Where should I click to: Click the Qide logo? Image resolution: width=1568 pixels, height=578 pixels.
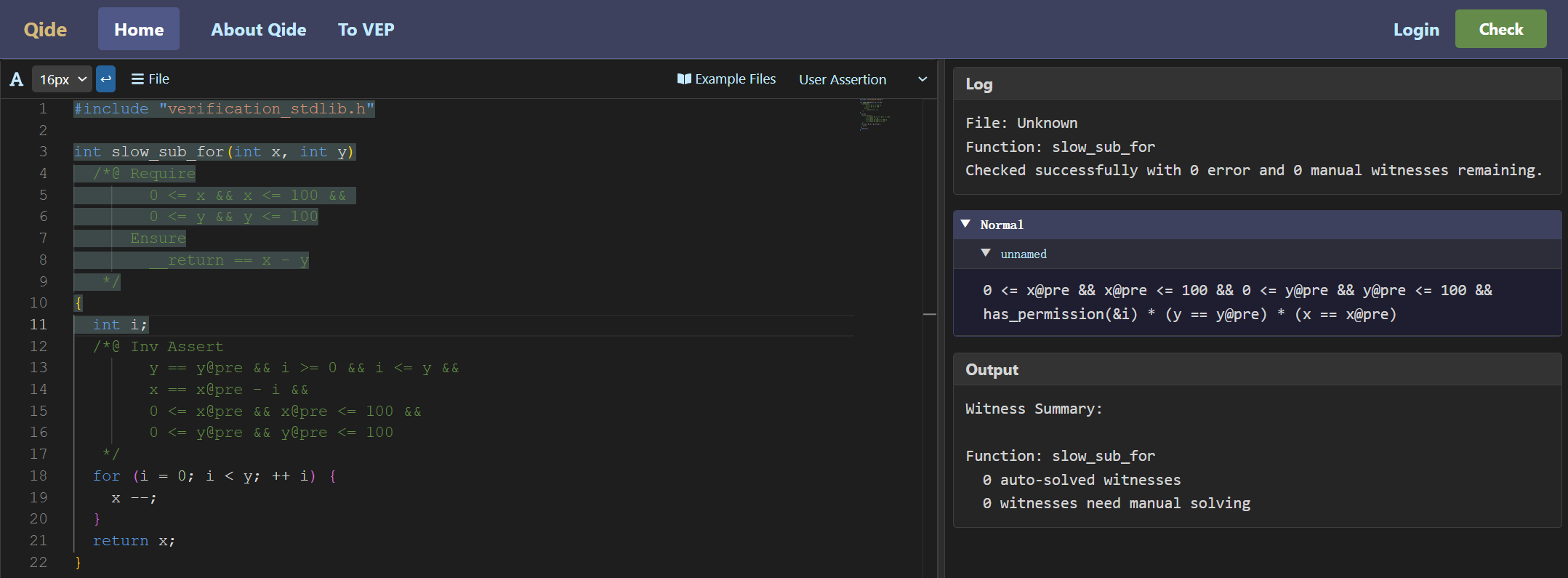pos(45,30)
